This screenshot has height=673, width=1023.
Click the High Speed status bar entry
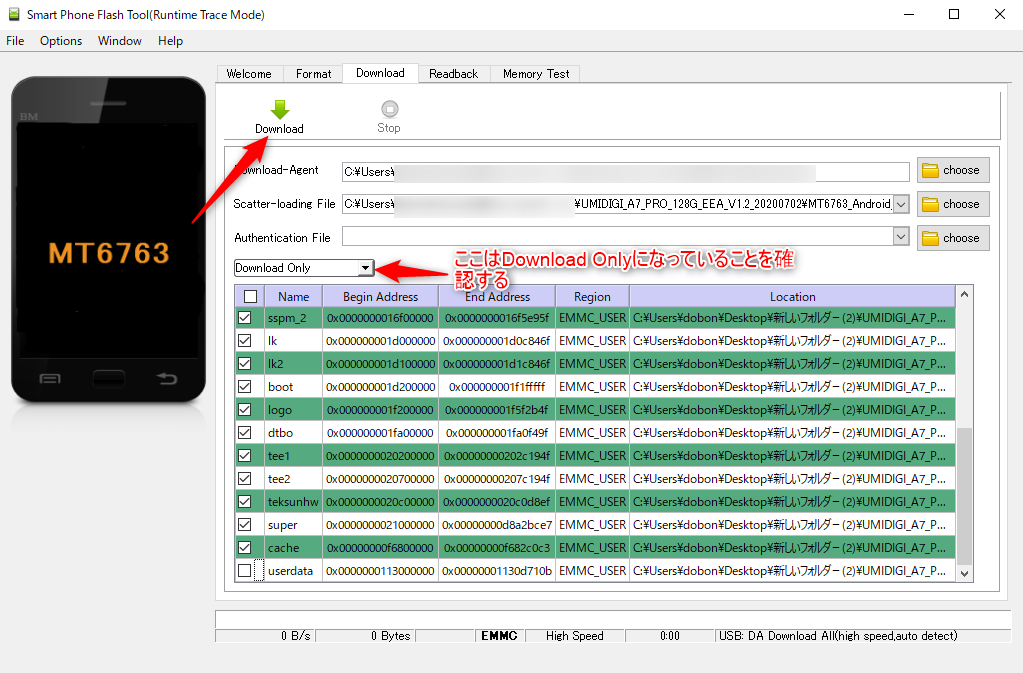point(575,636)
